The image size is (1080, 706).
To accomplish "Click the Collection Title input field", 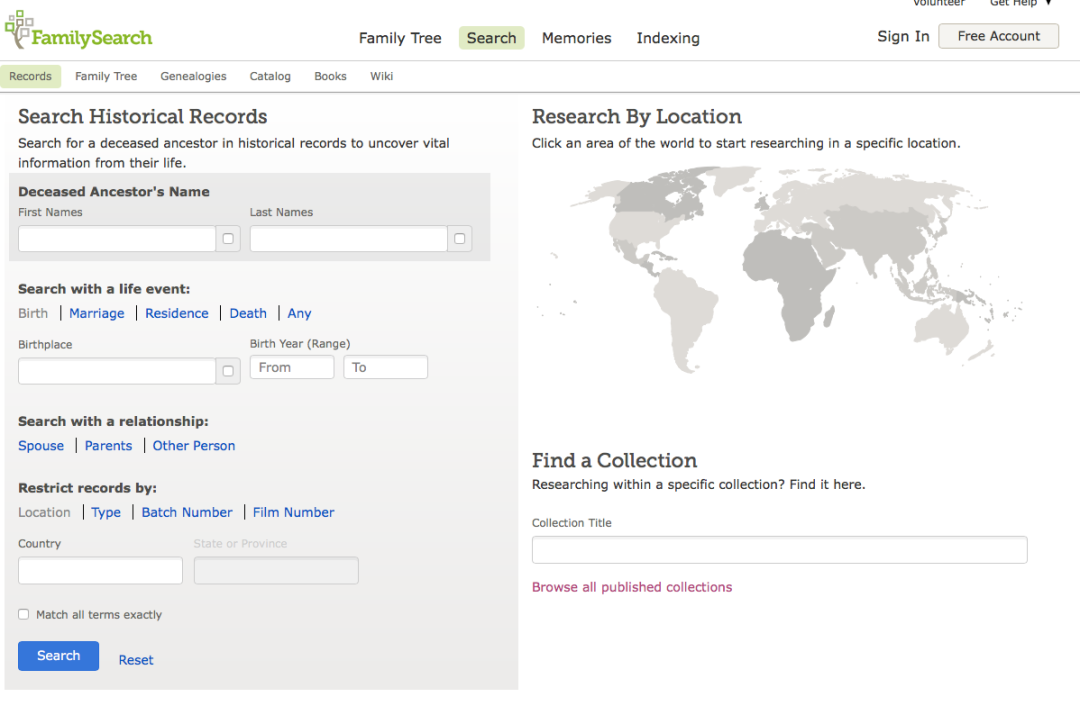I will coord(779,550).
